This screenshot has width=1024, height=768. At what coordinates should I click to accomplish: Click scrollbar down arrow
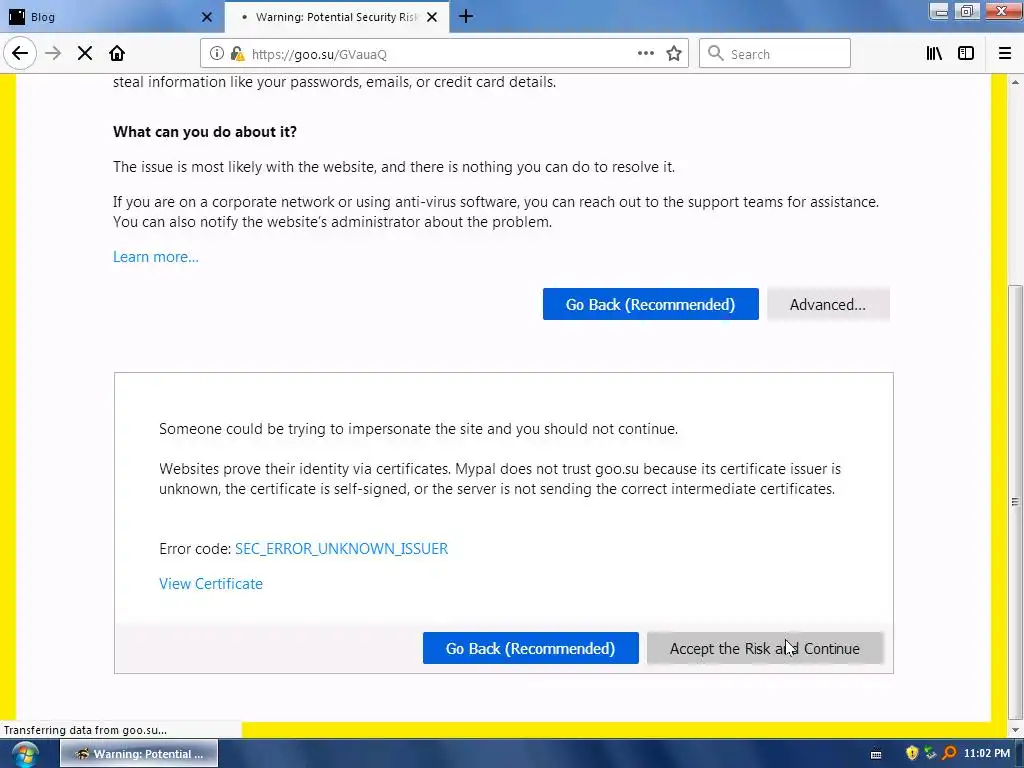pyautogui.click(x=1015, y=730)
